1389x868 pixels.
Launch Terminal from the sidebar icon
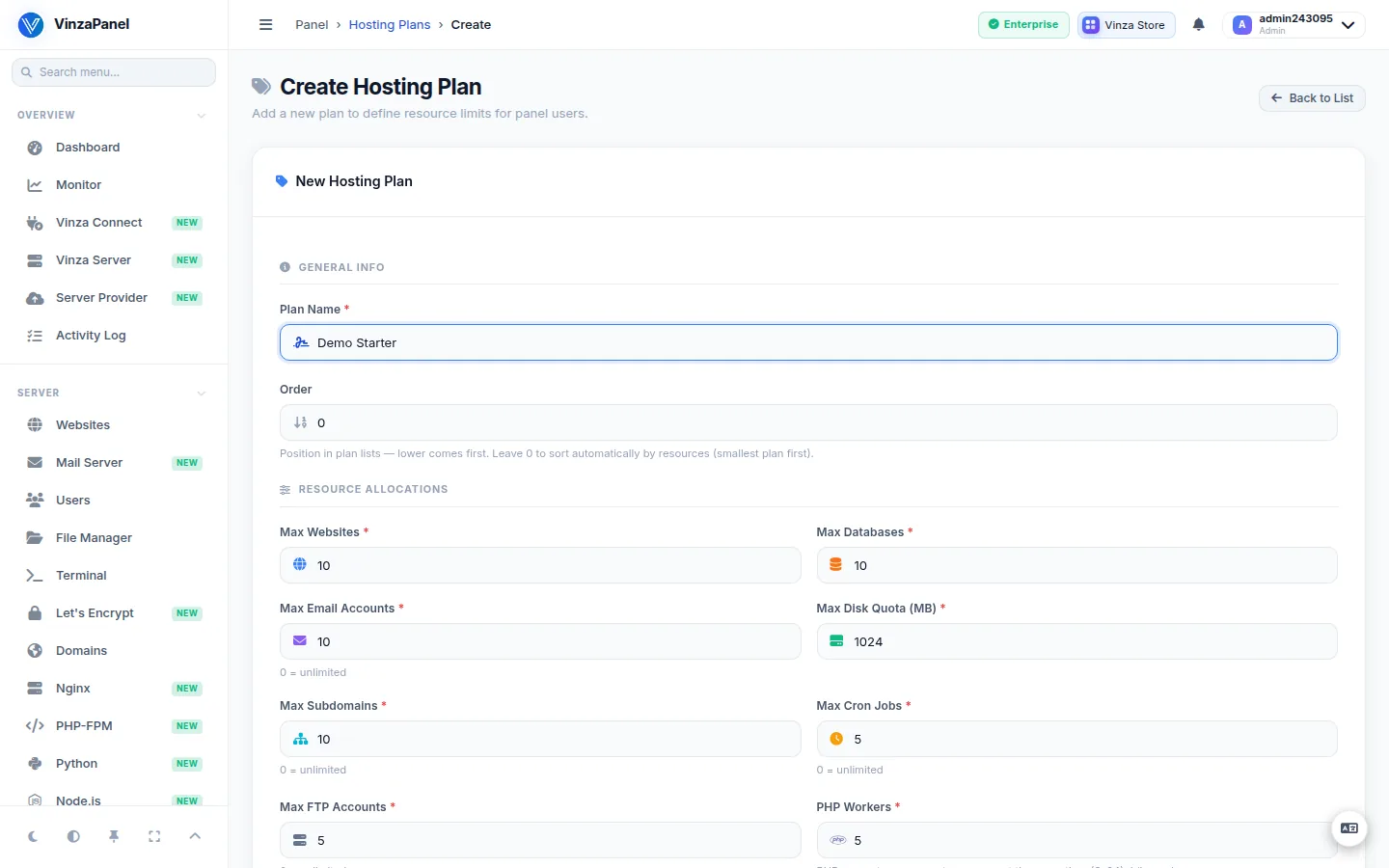[x=35, y=576]
